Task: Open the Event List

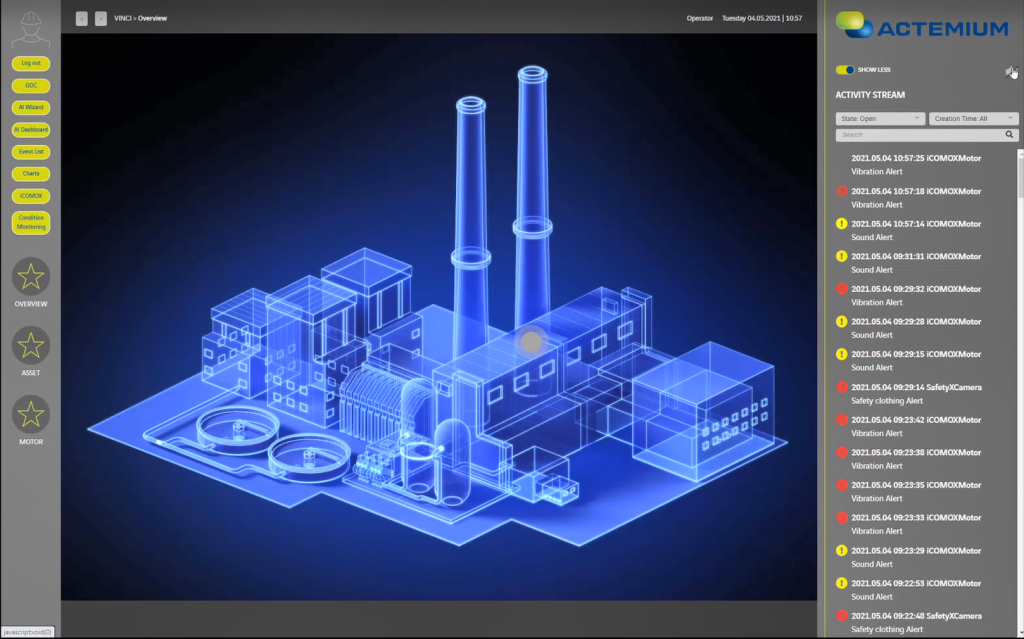Action: pos(30,151)
